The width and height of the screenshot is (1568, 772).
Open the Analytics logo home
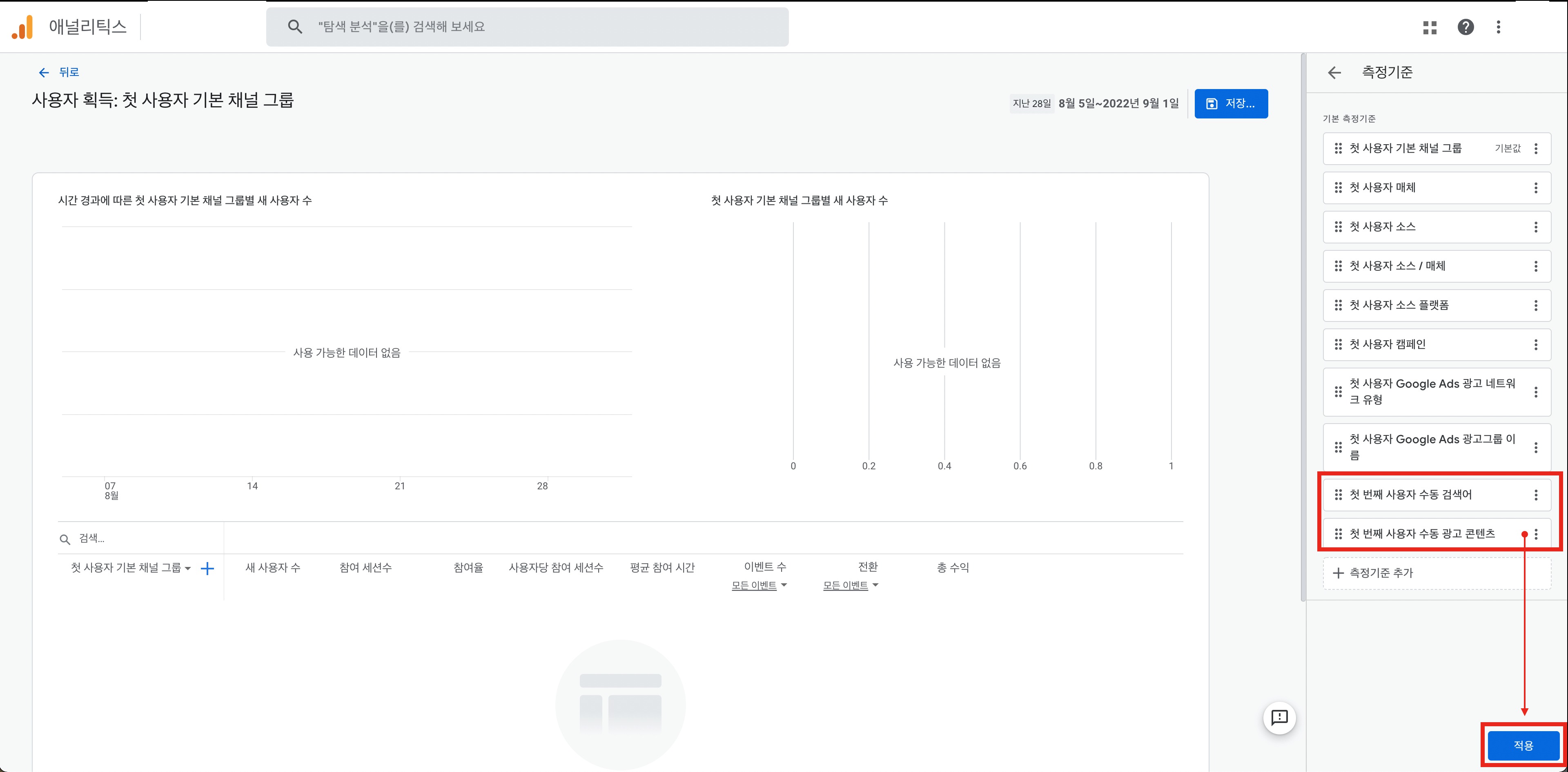(22, 27)
